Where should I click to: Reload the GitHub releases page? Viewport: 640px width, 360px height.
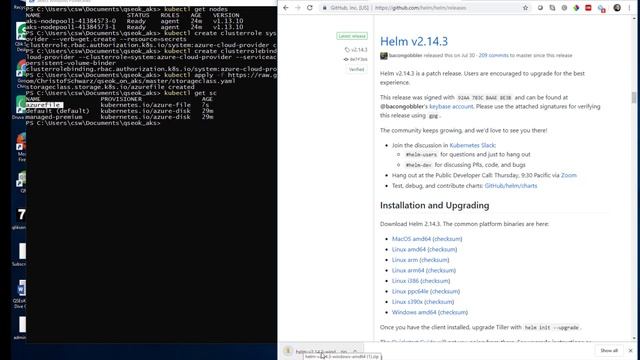(310, 8)
